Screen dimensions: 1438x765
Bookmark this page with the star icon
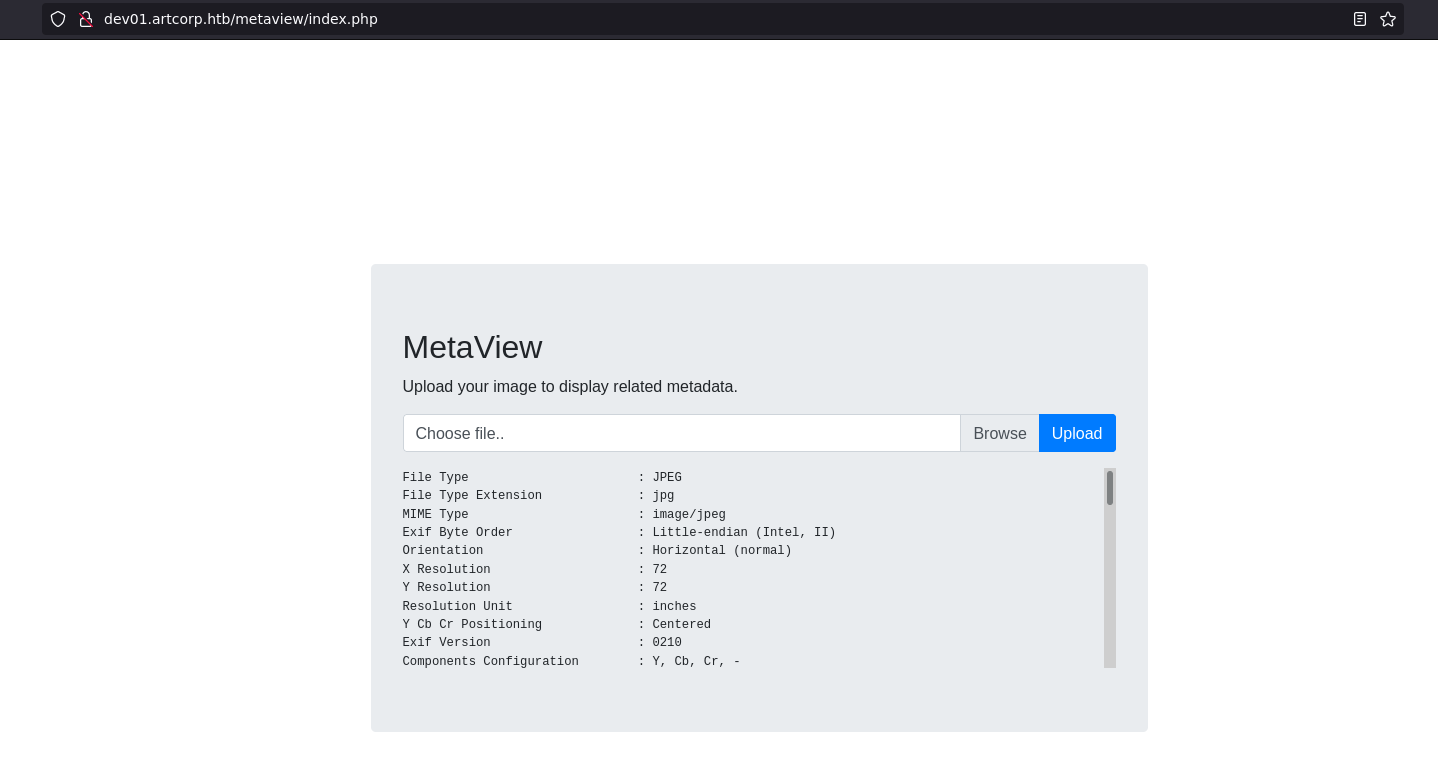click(x=1387, y=19)
